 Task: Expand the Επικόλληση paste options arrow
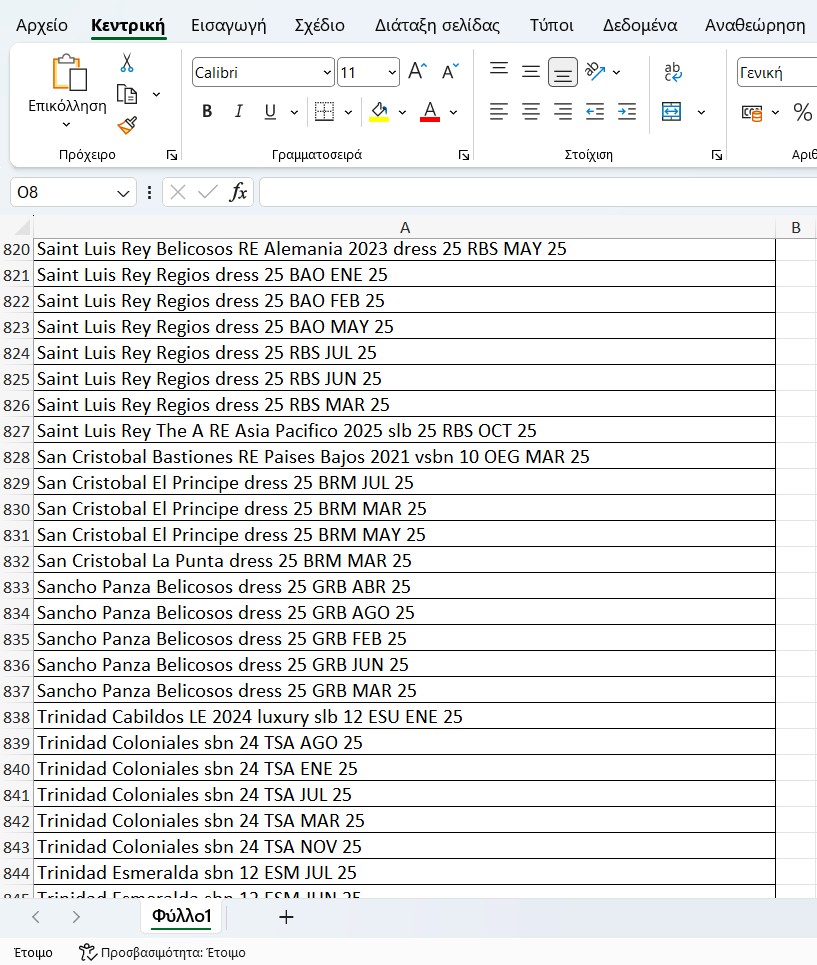pos(66,125)
